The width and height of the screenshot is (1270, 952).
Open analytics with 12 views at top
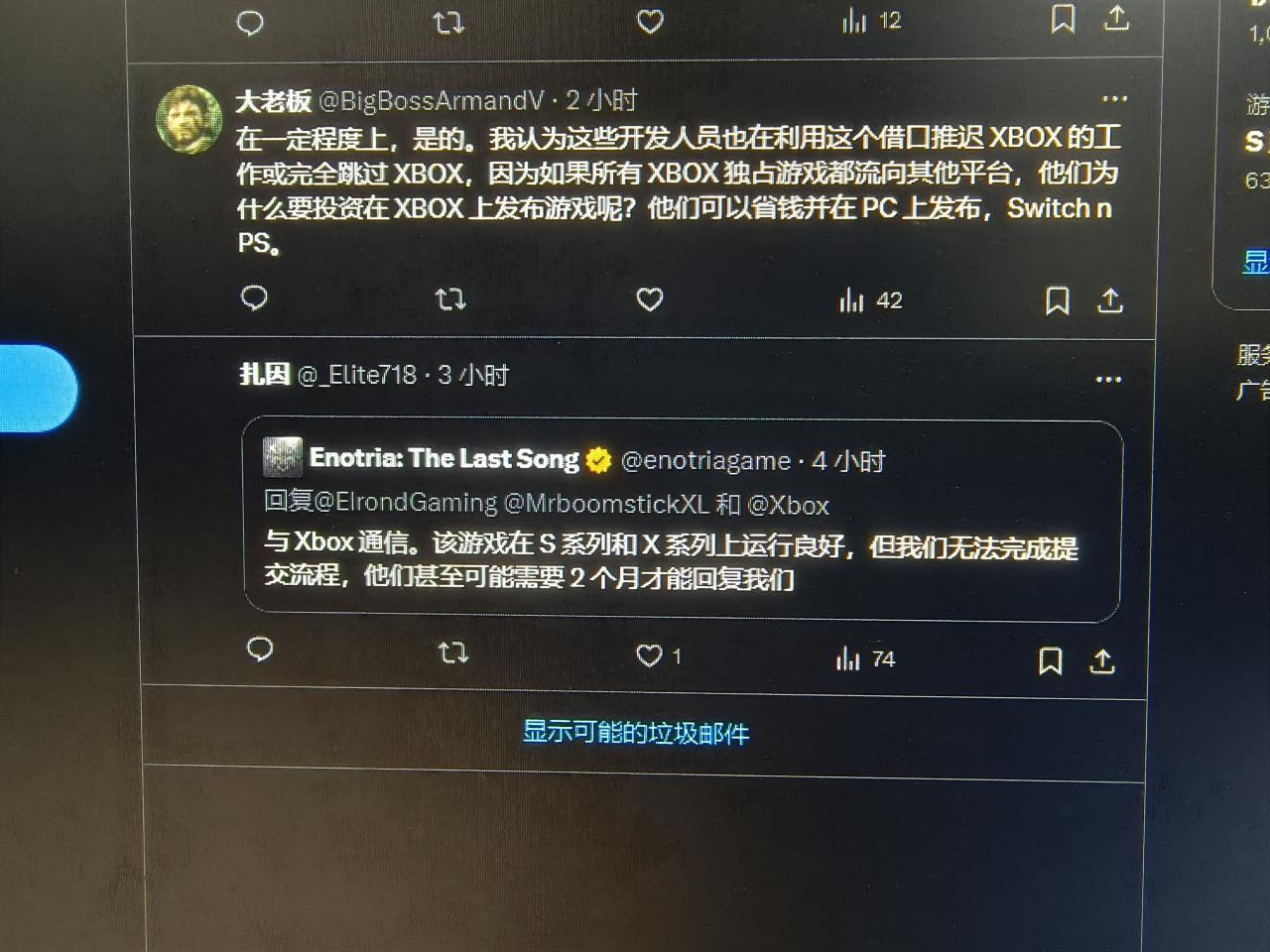(x=872, y=21)
